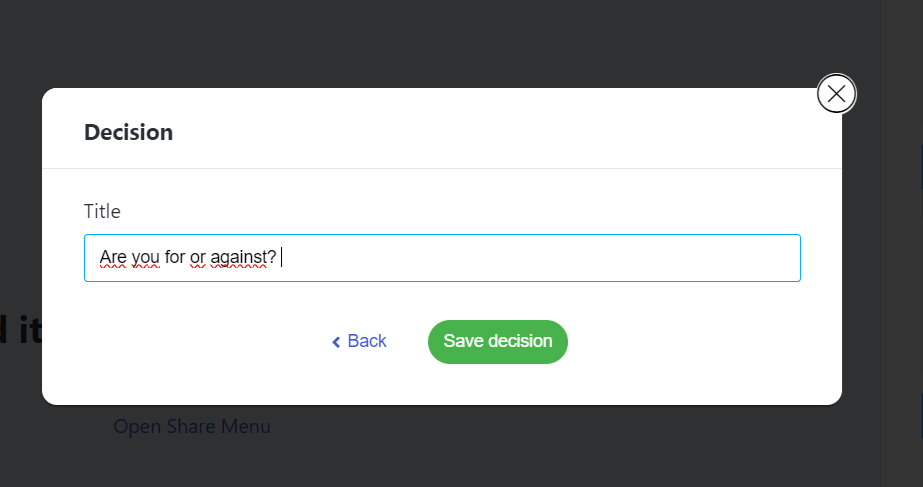Go back using the Back link

(x=366, y=341)
